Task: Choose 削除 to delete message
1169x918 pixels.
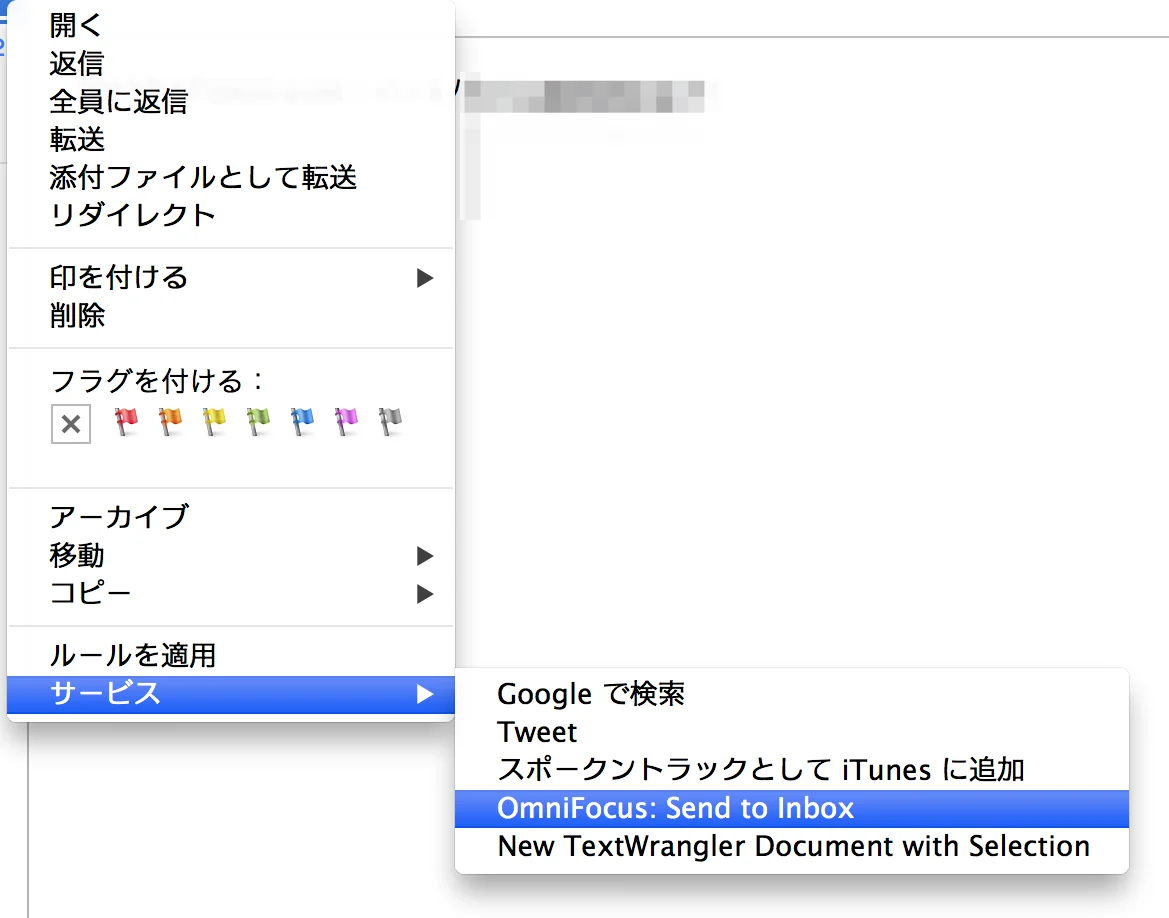Action: 230,315
